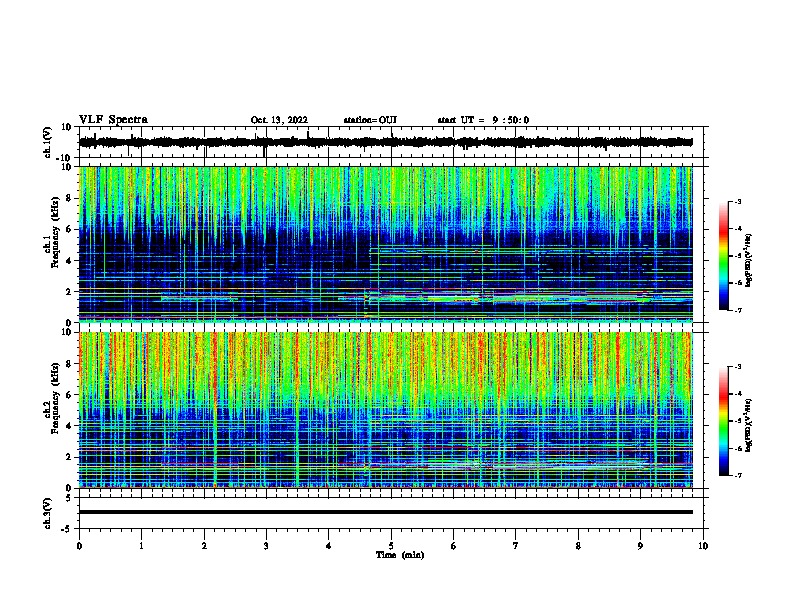The width and height of the screenshot is (792, 612).
Task: Click the "6" kHz tick of ch.2 spectrogram
Action: [69, 394]
